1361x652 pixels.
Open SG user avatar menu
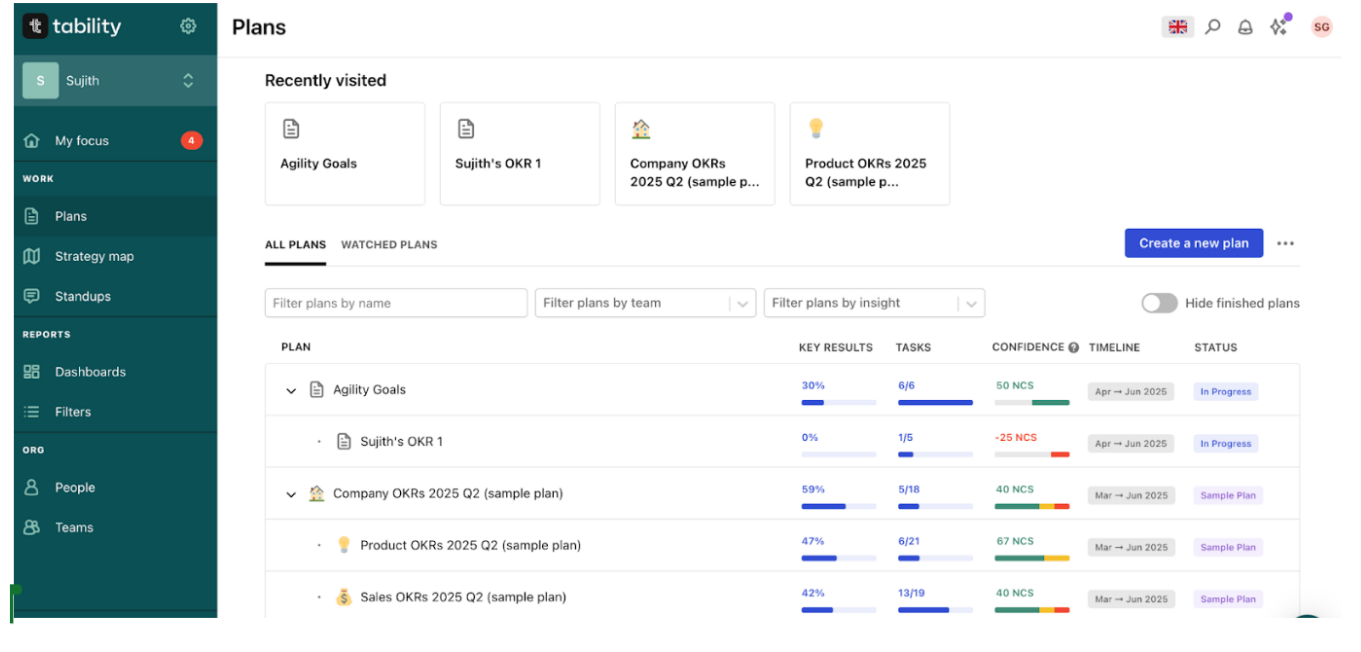[x=1322, y=27]
